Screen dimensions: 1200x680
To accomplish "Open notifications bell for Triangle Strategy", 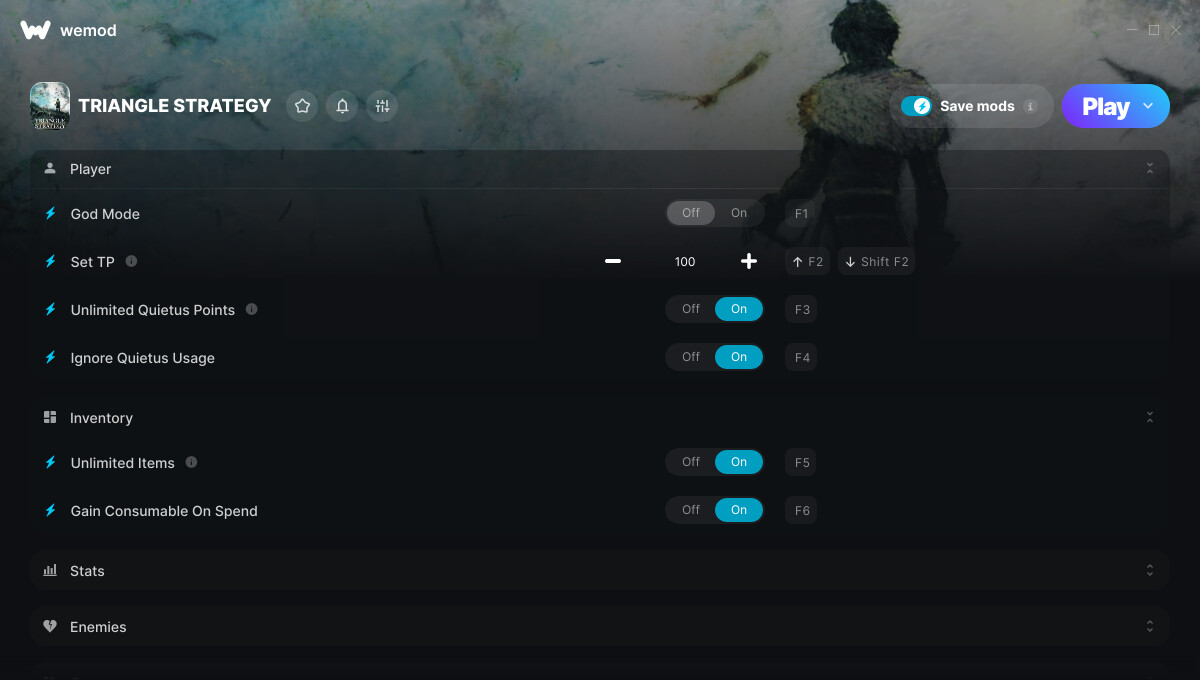I will click(342, 106).
